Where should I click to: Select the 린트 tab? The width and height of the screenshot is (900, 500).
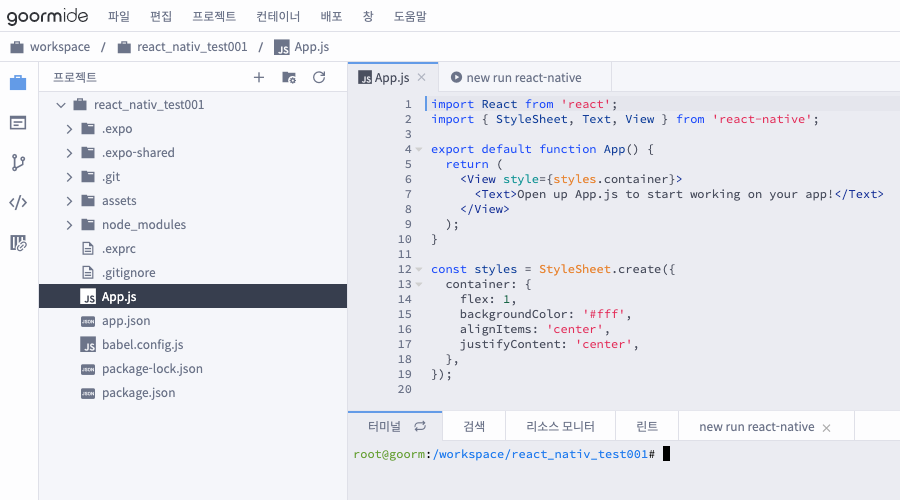click(x=647, y=427)
